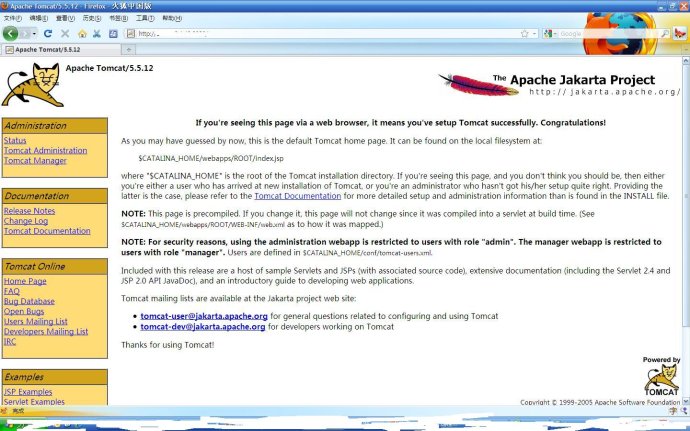The height and width of the screenshot is (431, 690).
Task: Click the vertical scrollbar up arrow
Action: pyautogui.click(x=686, y=61)
